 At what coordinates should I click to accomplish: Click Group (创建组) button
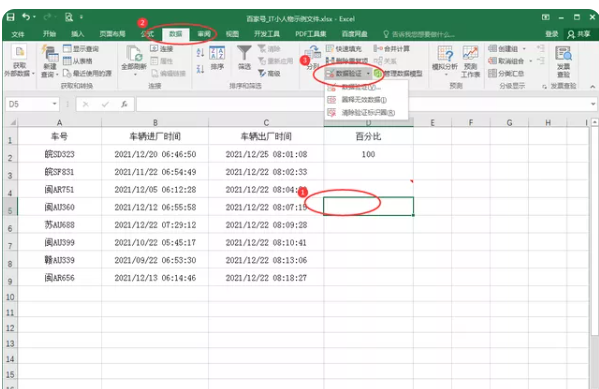(503, 49)
